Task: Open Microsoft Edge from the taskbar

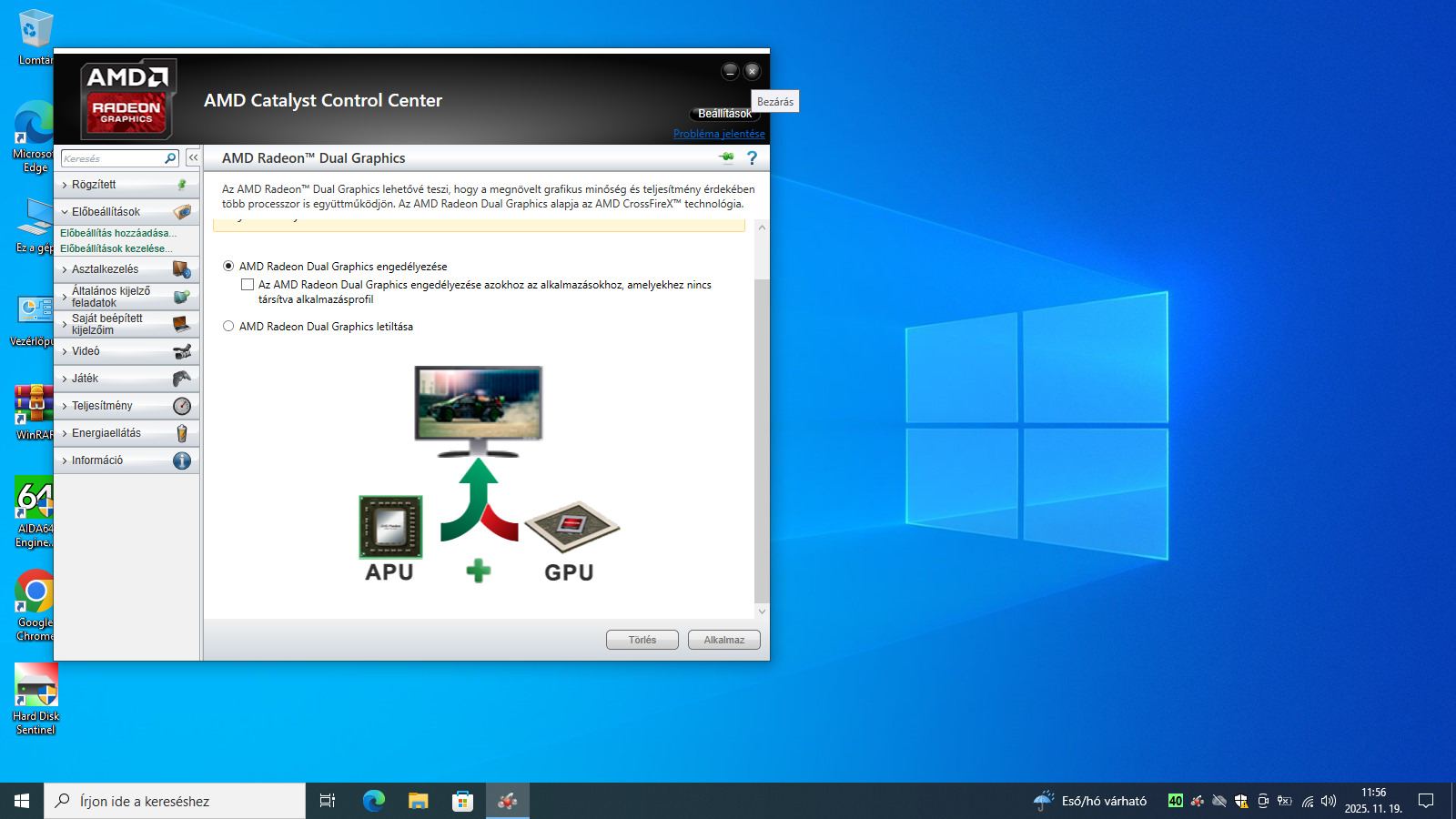Action: tap(374, 801)
